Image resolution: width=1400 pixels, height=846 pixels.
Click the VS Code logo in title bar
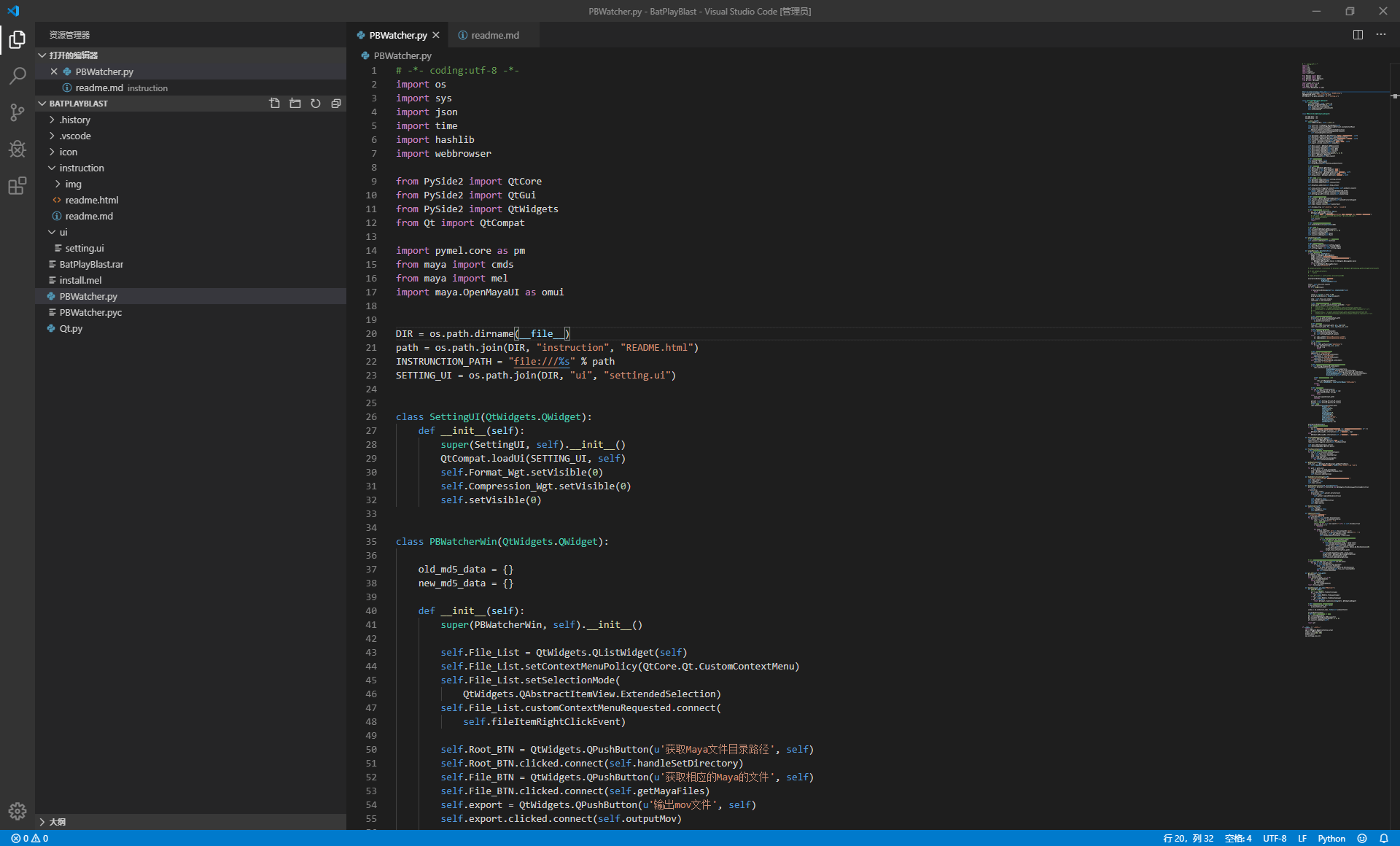click(x=13, y=11)
